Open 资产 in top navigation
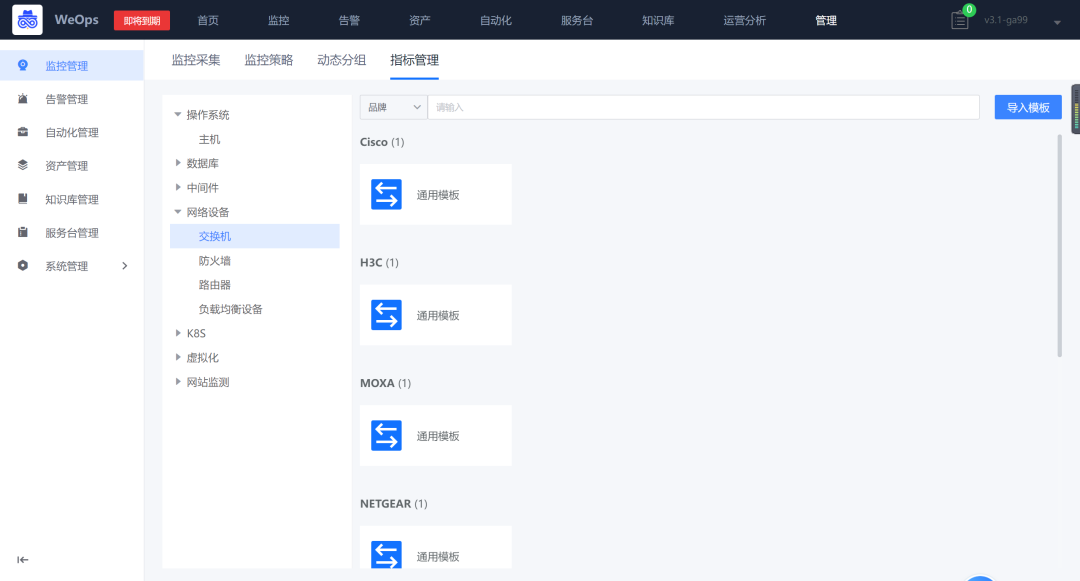The height and width of the screenshot is (581, 1080). pyautogui.click(x=419, y=21)
